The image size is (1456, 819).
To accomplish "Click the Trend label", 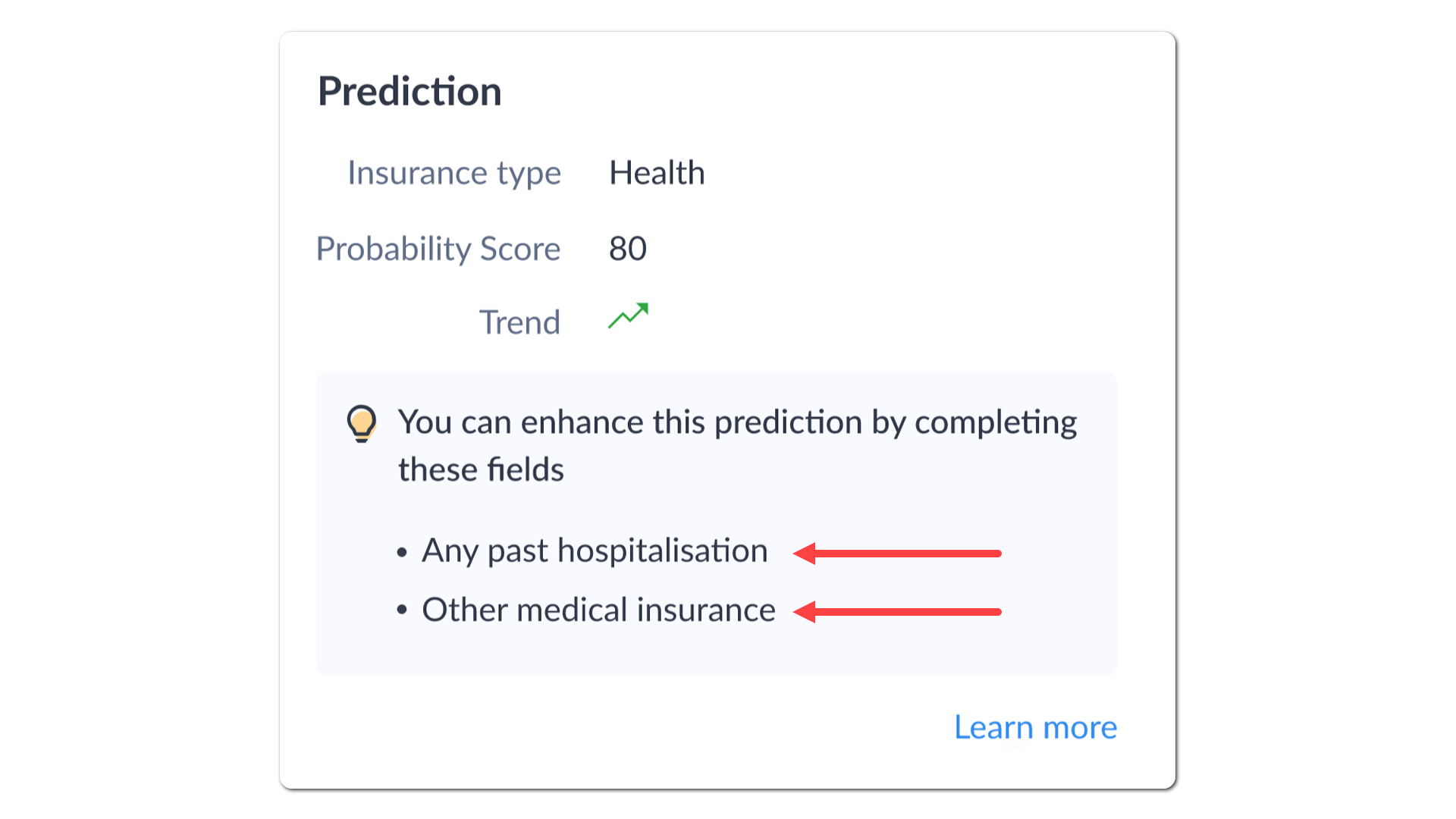I will pos(519,322).
